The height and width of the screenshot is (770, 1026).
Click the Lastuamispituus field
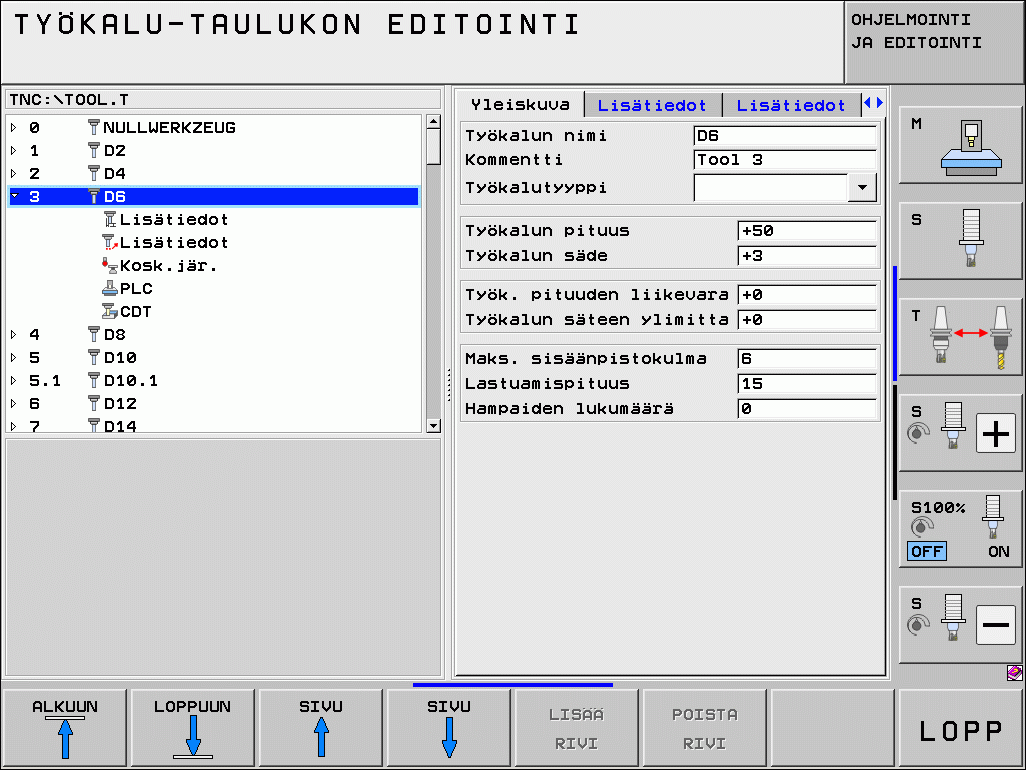[x=807, y=383]
